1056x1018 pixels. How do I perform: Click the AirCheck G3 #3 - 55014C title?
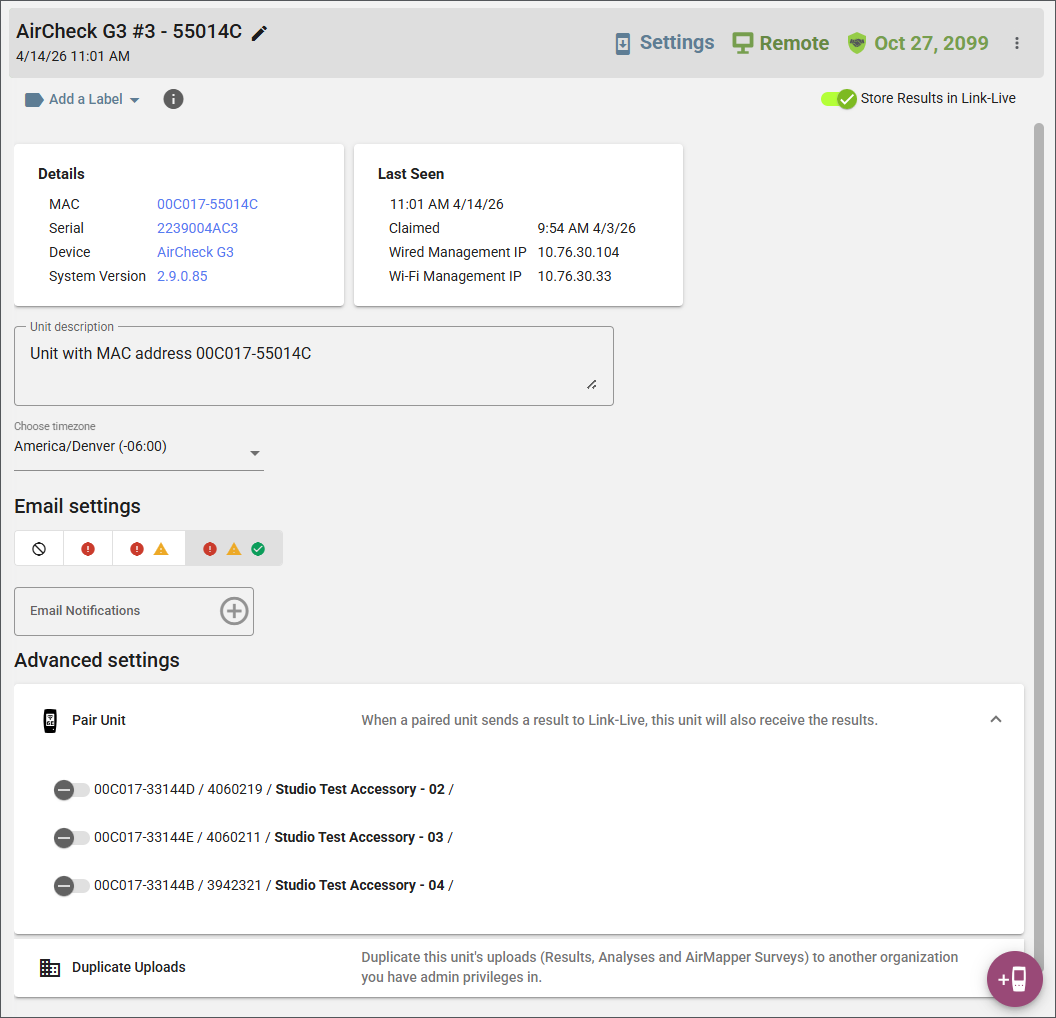pos(129,32)
